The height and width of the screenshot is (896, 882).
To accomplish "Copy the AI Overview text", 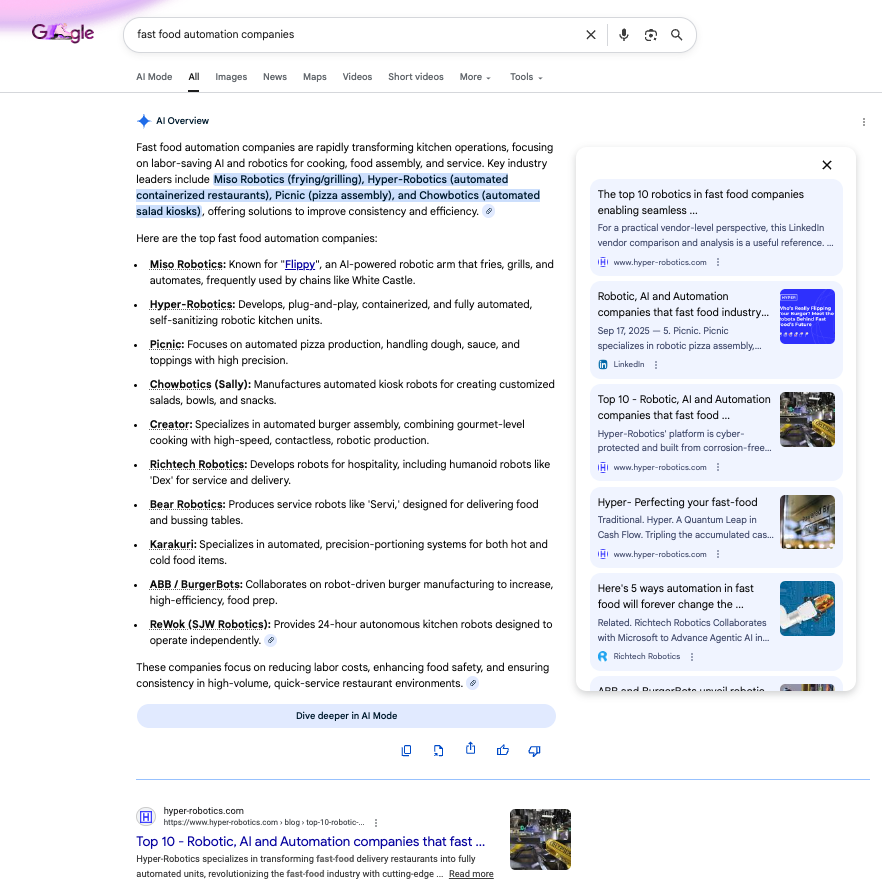I will (406, 750).
